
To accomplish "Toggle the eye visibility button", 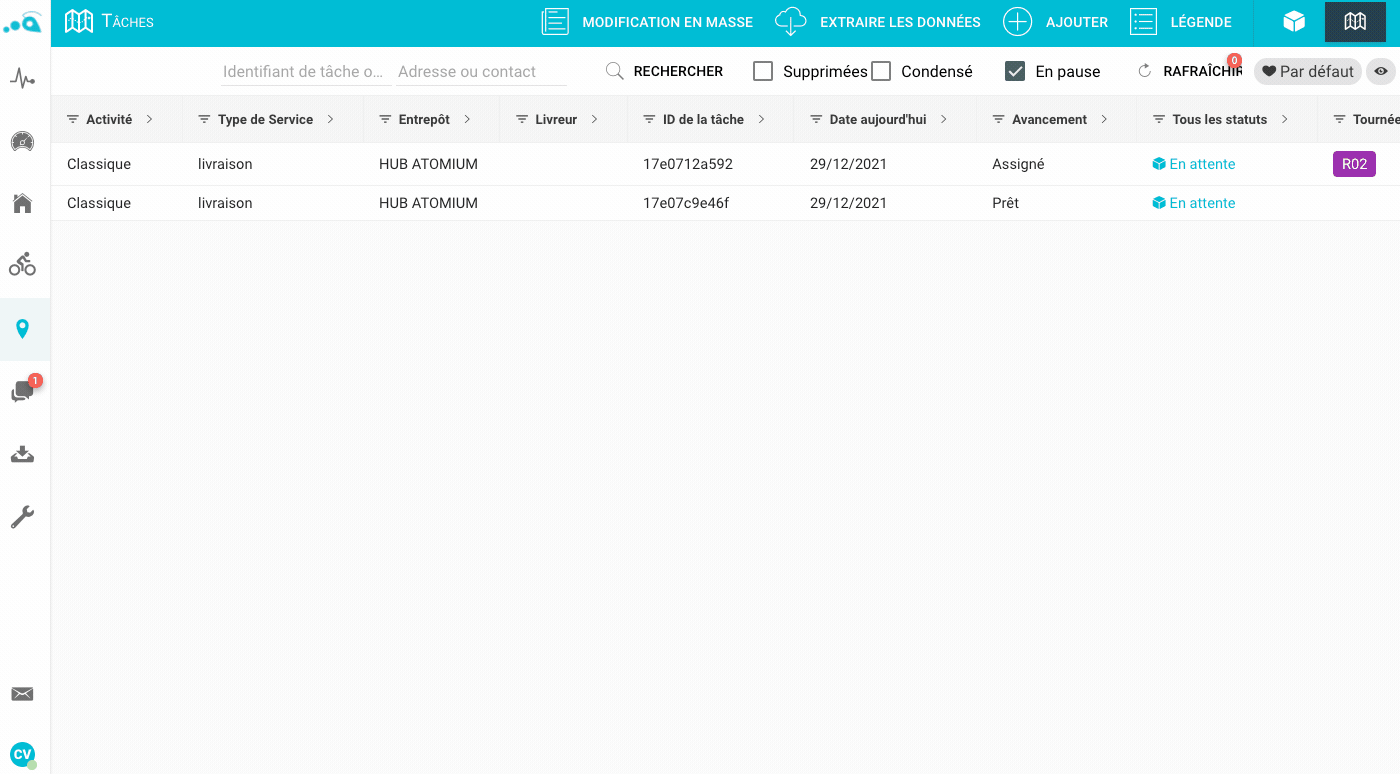I will tap(1381, 71).
